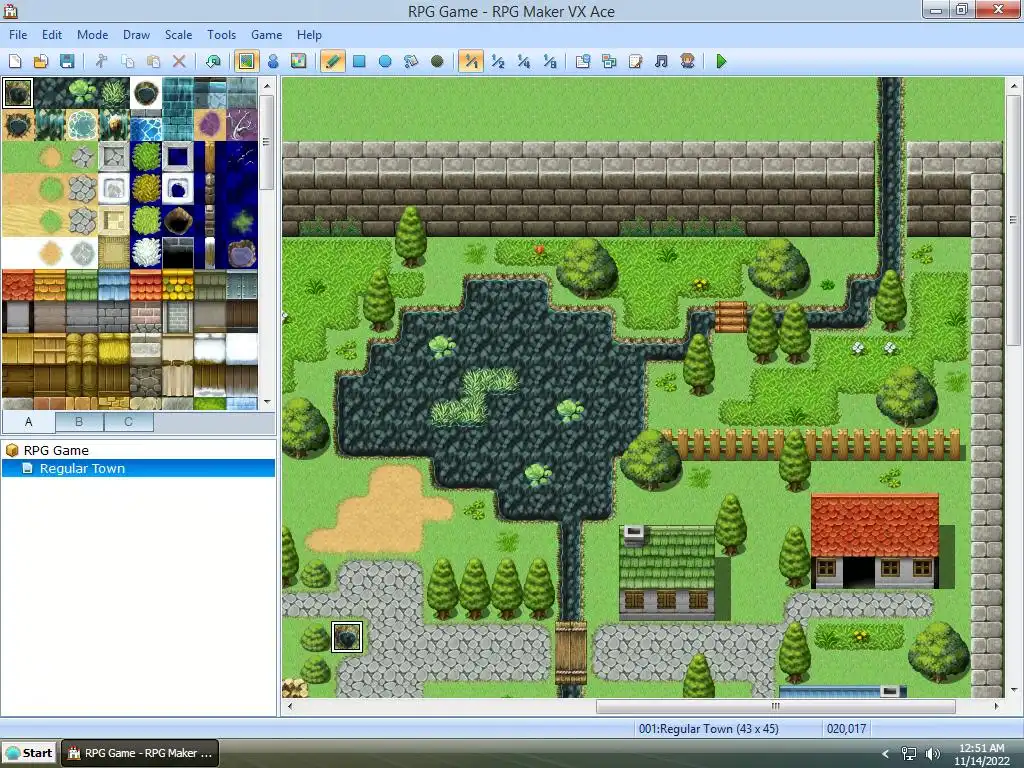Image resolution: width=1024 pixels, height=768 pixels.
Task: Click the system tray network icon
Action: pyautogui.click(x=908, y=754)
